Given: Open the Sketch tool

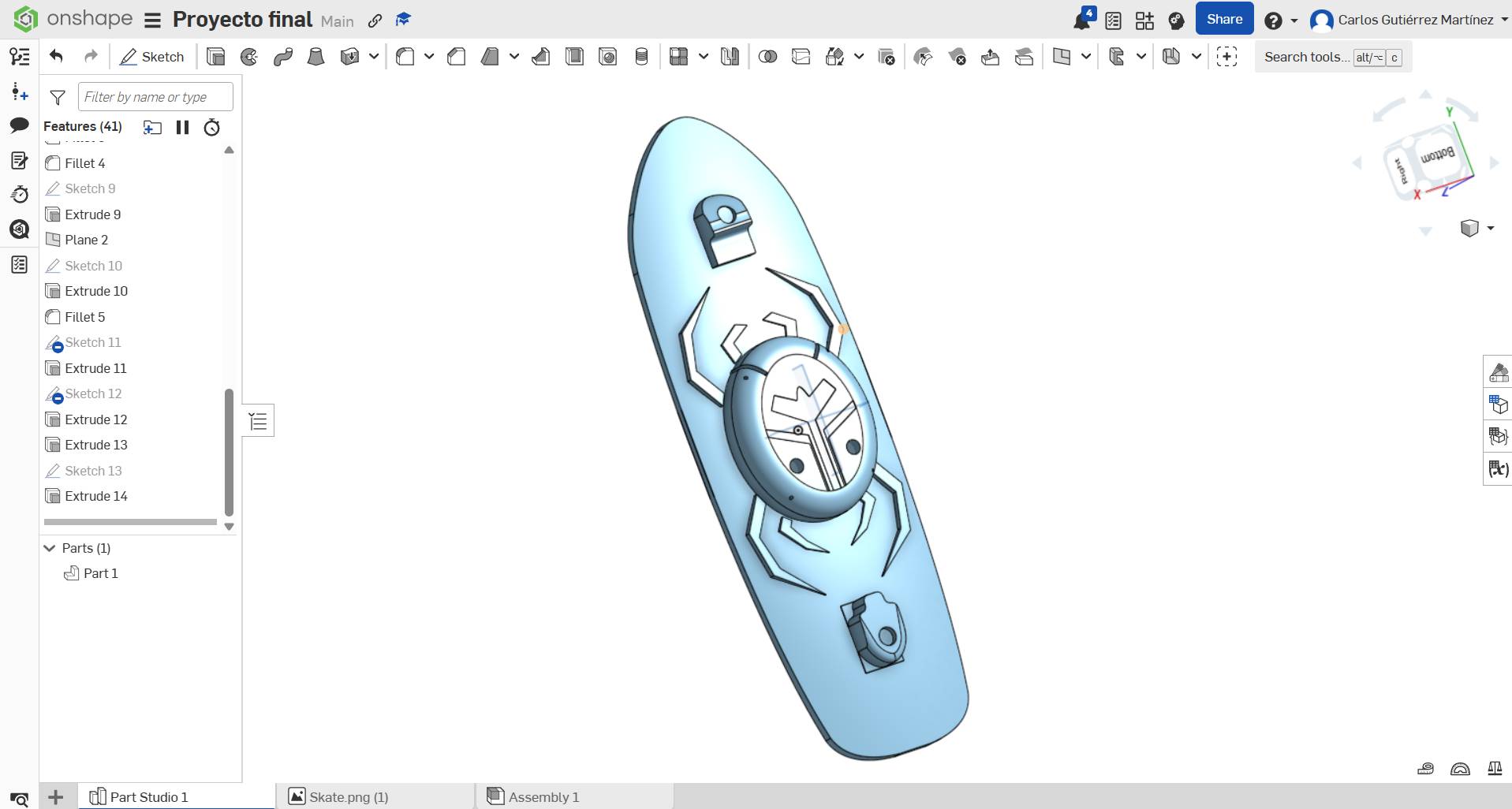Looking at the screenshot, I should (x=152, y=57).
